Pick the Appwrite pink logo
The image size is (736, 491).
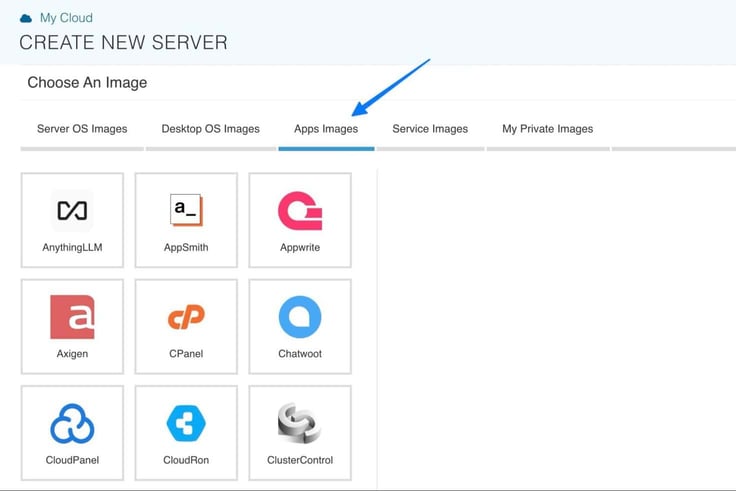pos(300,211)
